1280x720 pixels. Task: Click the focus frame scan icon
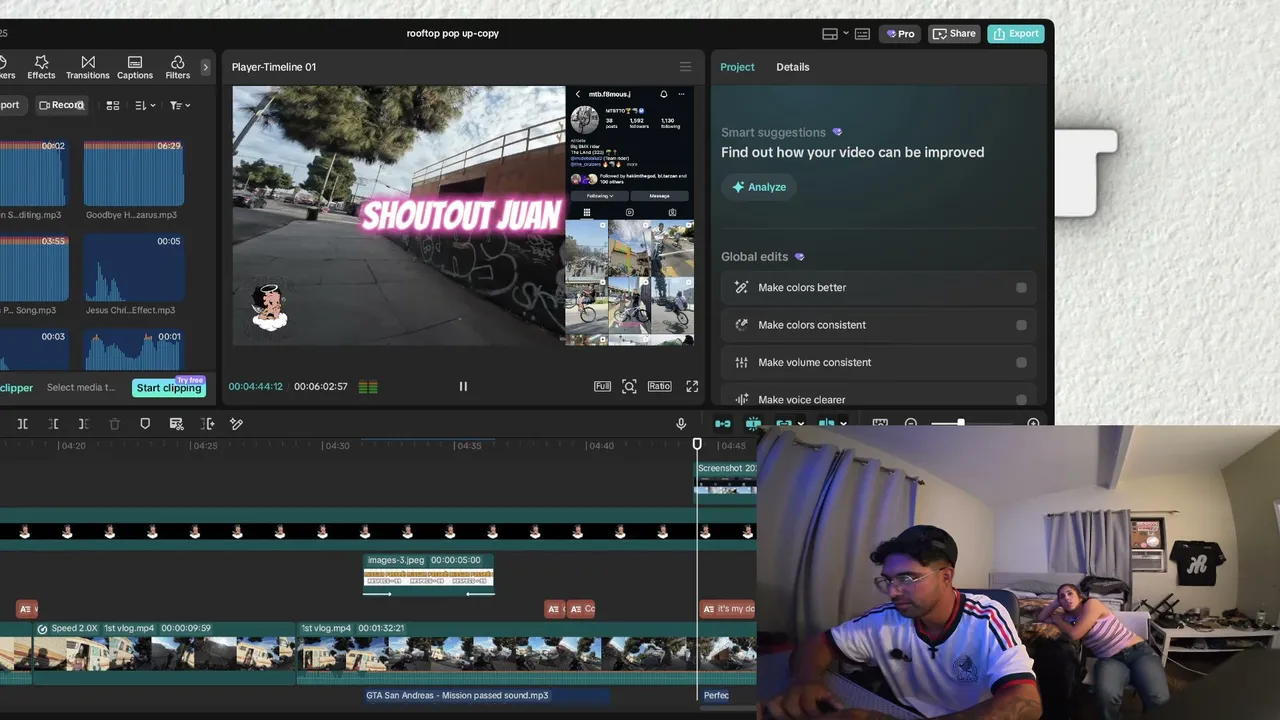(x=629, y=386)
